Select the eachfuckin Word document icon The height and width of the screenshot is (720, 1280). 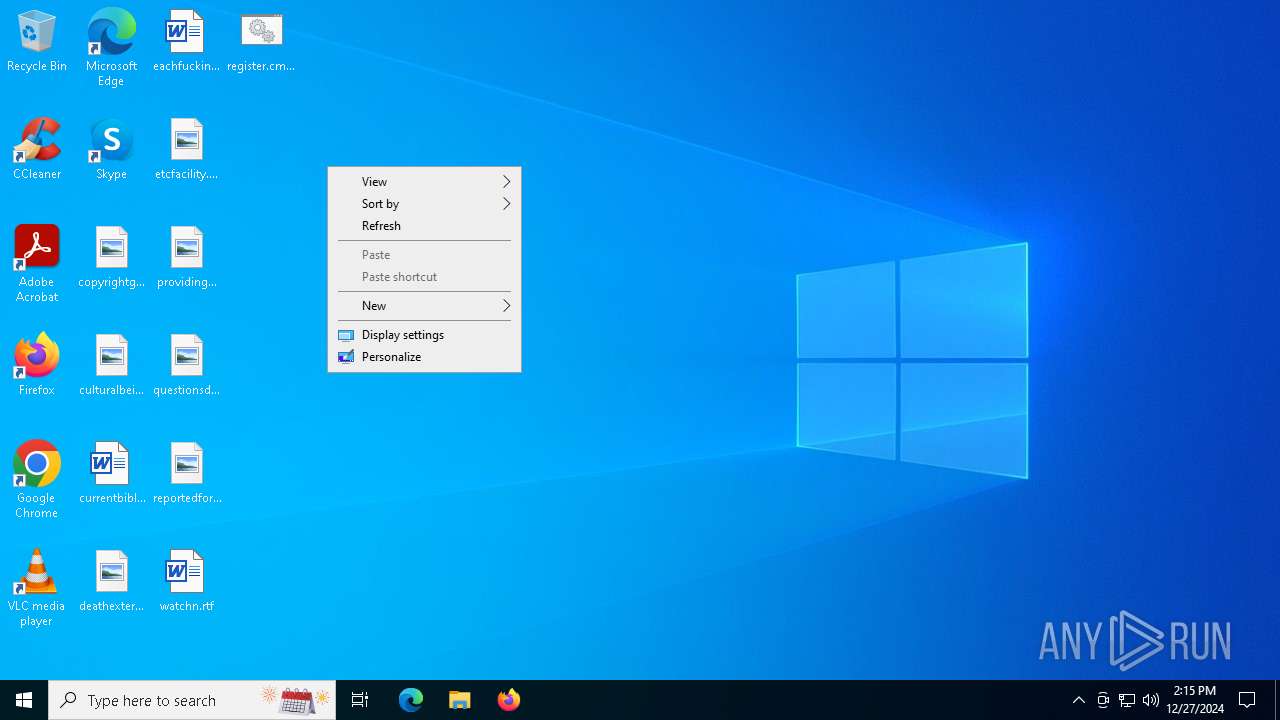(x=186, y=42)
